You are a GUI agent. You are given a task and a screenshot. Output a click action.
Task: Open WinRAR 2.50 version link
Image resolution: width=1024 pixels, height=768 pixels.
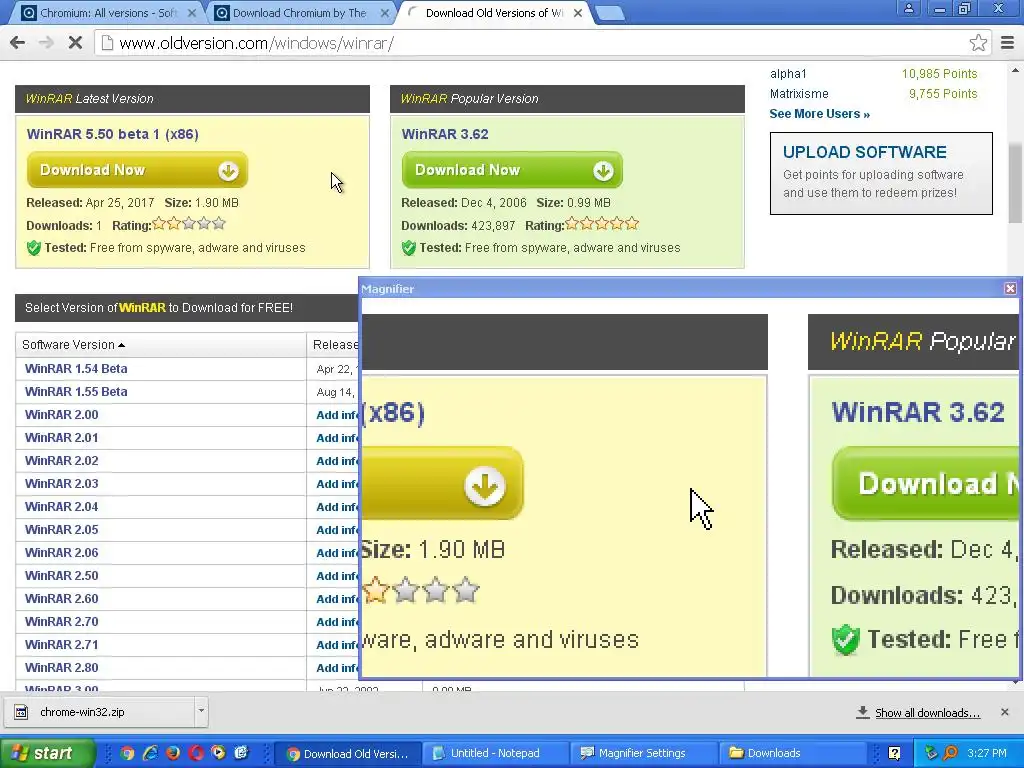click(61, 576)
